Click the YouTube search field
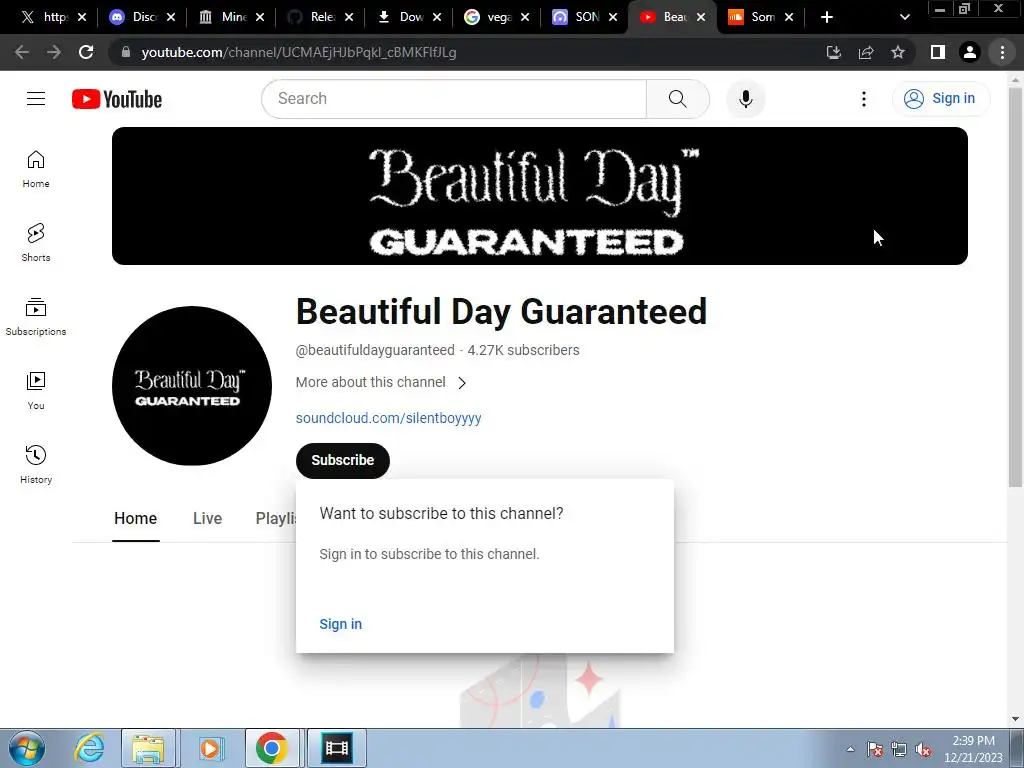 454,99
